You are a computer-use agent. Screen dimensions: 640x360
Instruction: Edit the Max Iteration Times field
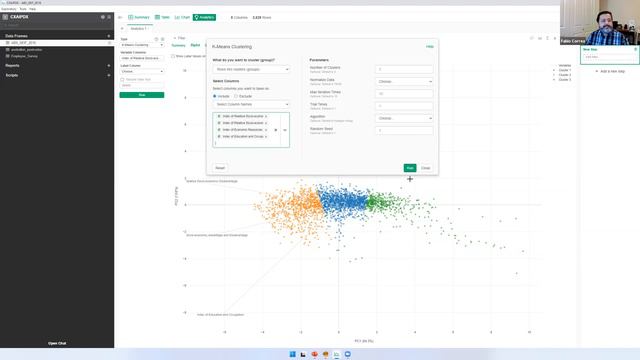[x=404, y=94]
